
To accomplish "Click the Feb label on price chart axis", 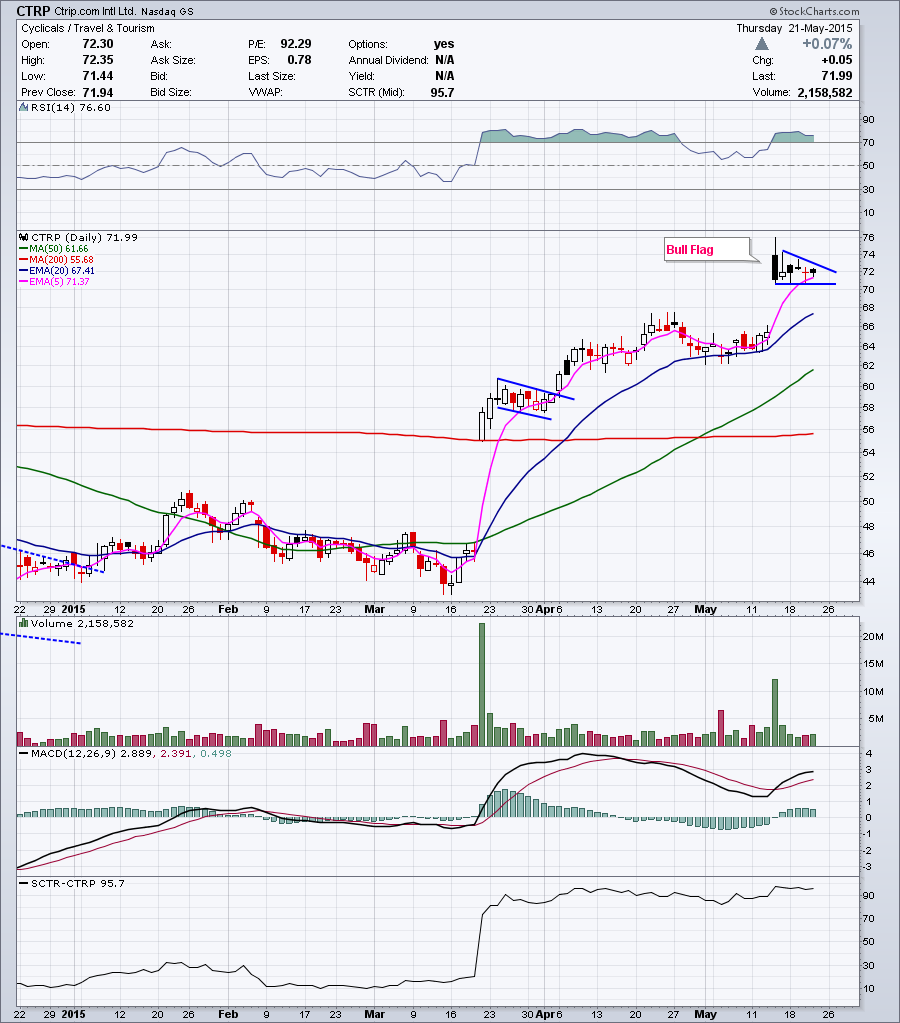I will (x=228, y=609).
